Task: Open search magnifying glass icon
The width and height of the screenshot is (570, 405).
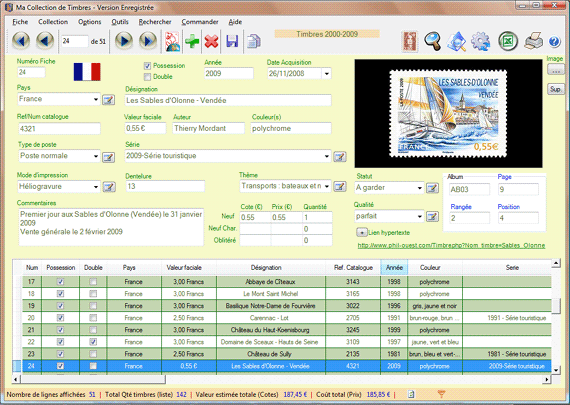Action: (433, 41)
